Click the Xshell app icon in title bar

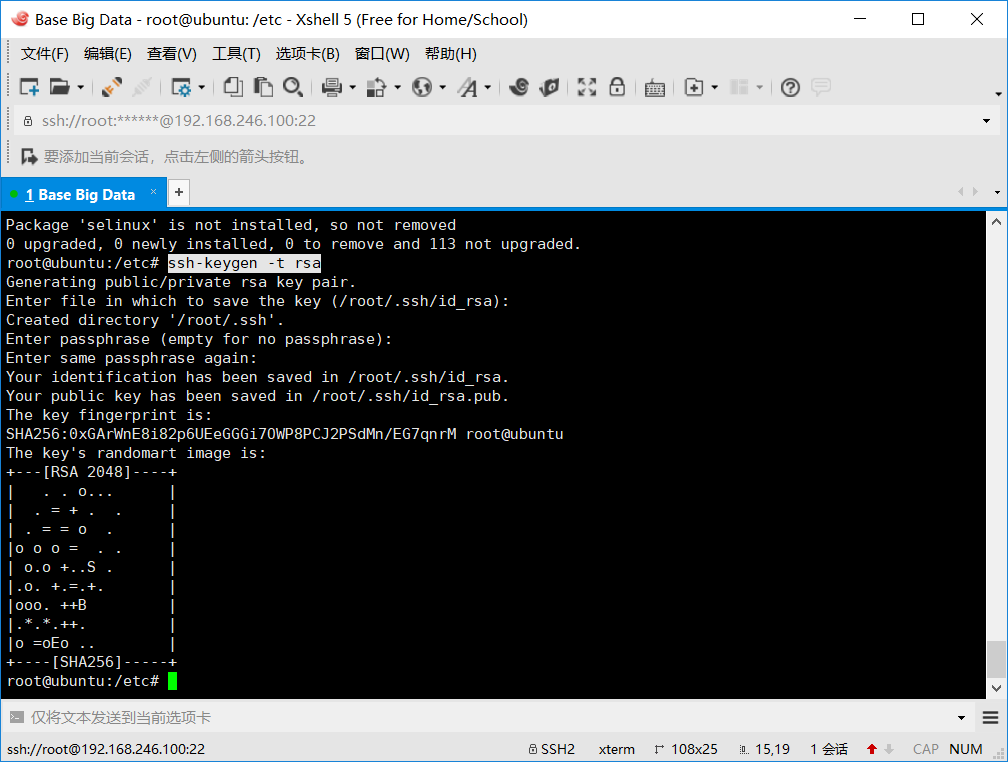click(20, 19)
